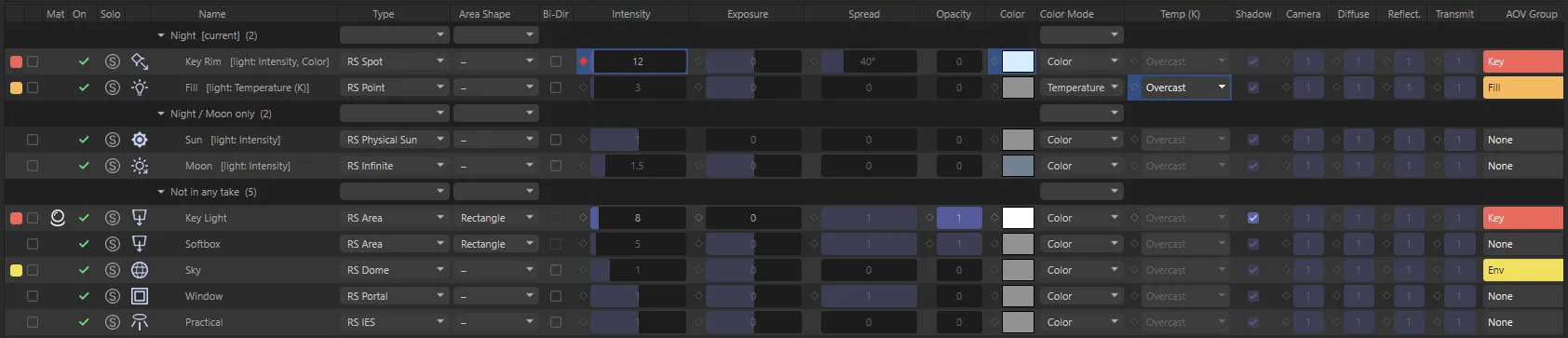Click the Window portal light icon
The height and width of the screenshot is (338, 1568).
pyautogui.click(x=140, y=296)
